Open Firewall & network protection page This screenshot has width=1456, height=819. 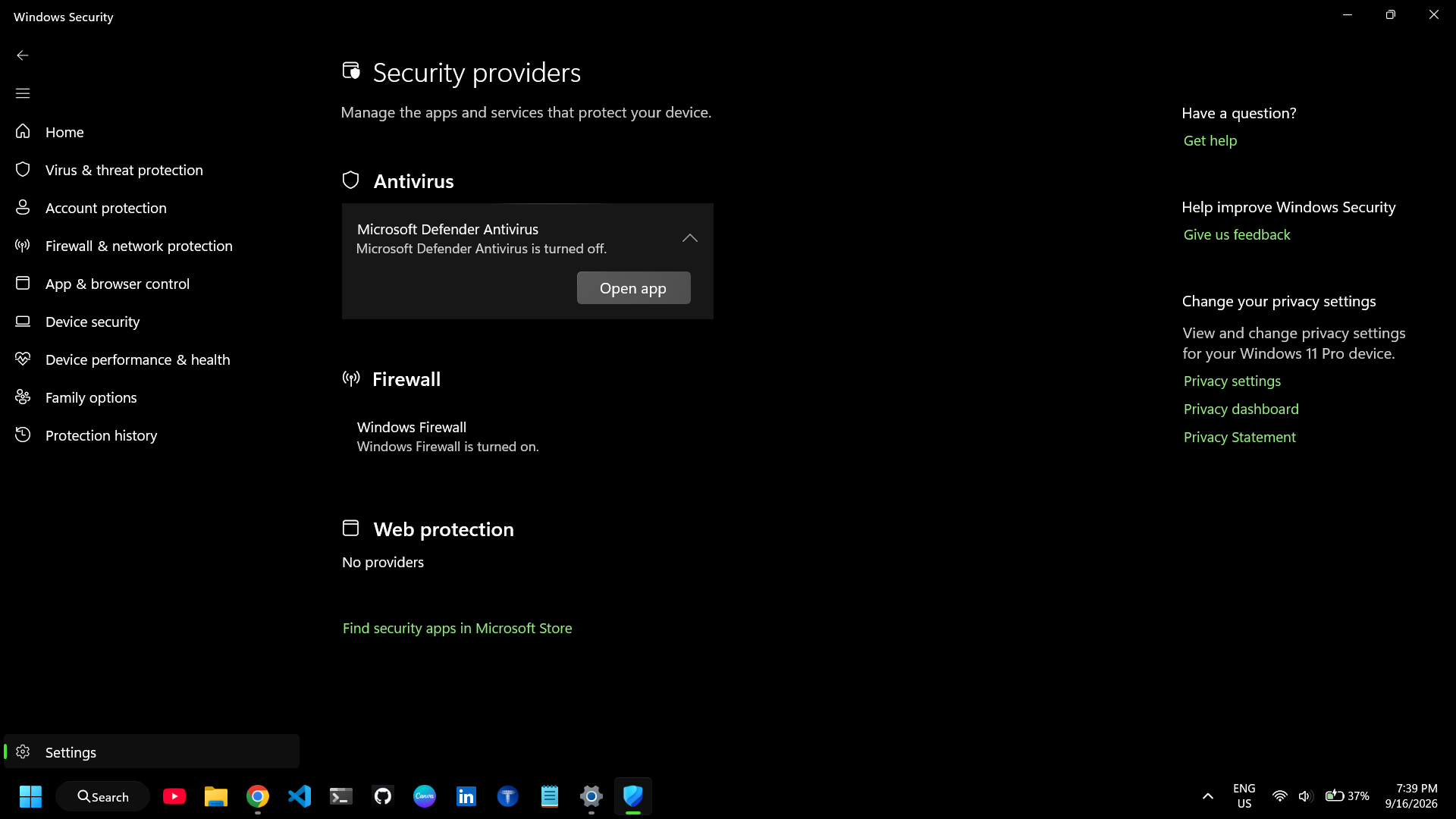(152, 246)
